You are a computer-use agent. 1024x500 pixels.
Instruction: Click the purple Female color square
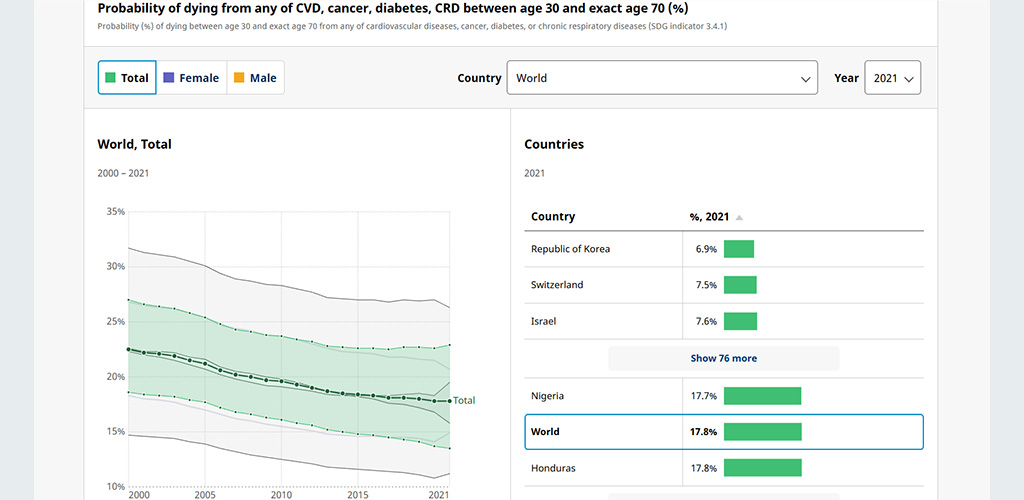point(168,78)
